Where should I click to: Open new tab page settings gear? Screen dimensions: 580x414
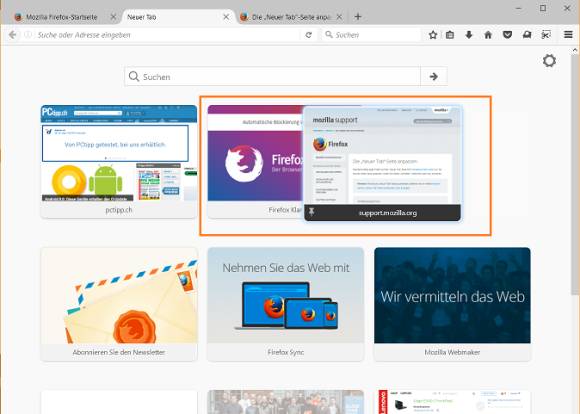(549, 61)
